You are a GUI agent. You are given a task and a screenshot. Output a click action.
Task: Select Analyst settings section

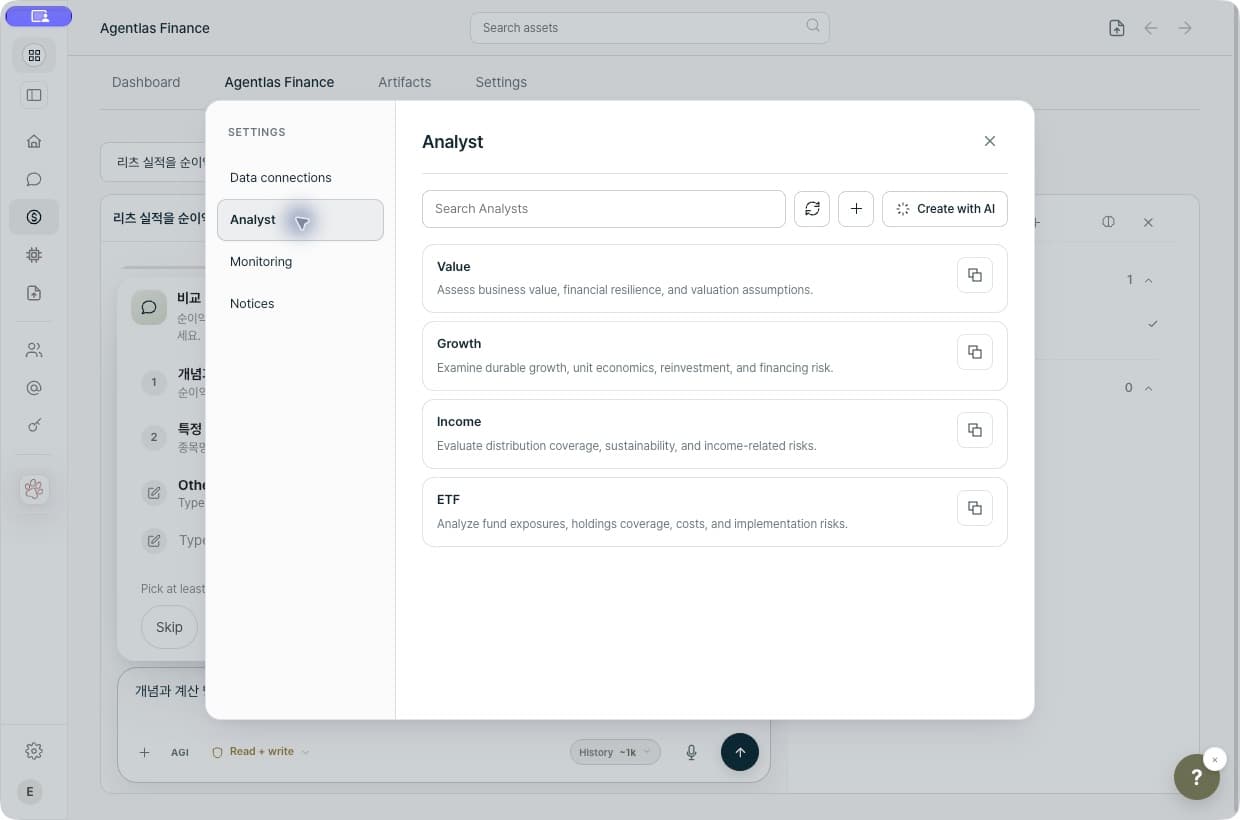click(300, 220)
